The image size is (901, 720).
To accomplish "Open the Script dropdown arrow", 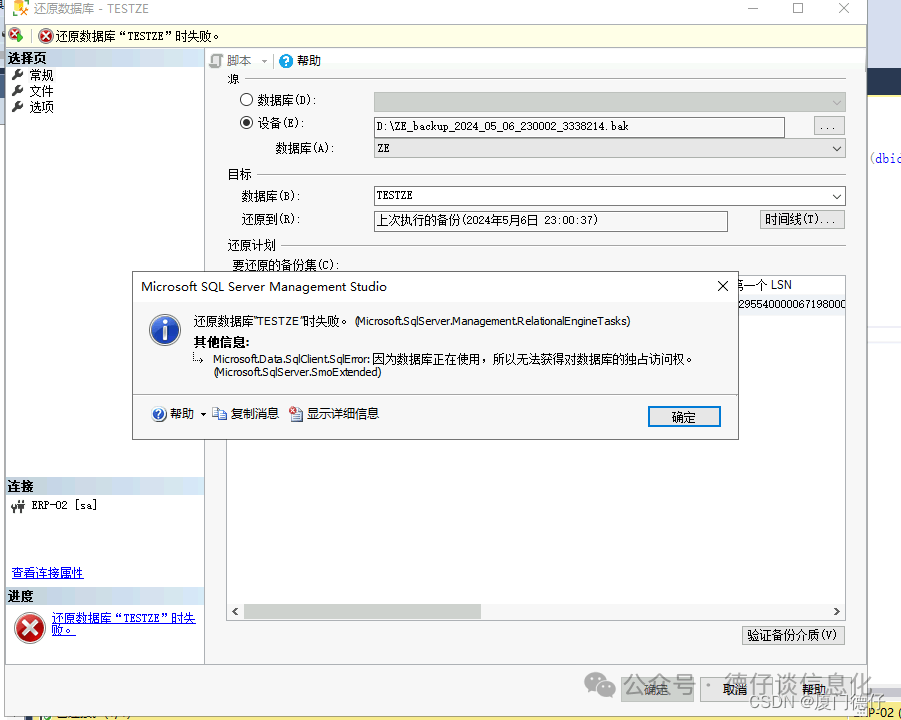I will (264, 61).
